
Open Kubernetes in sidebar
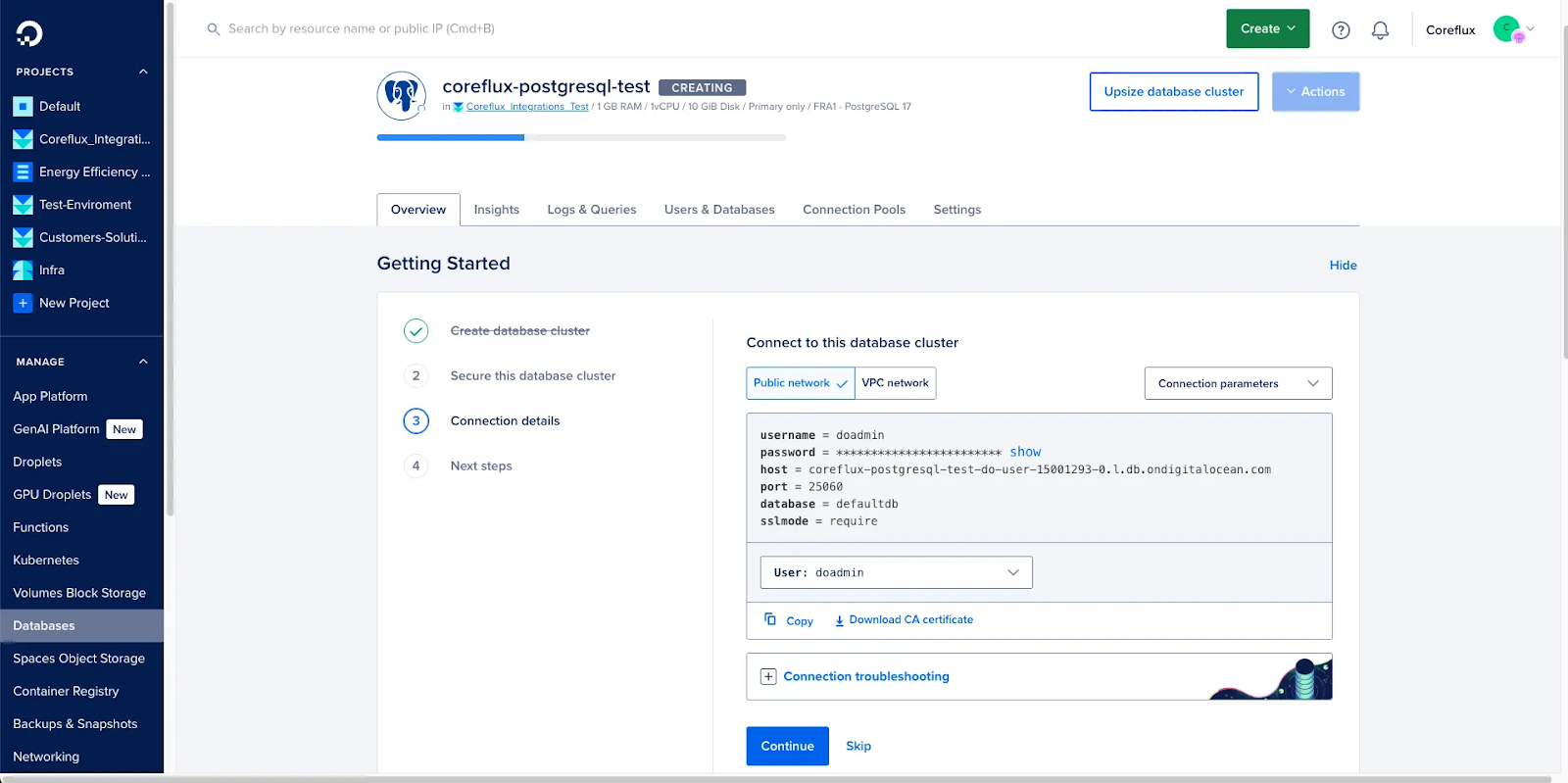[46, 561]
